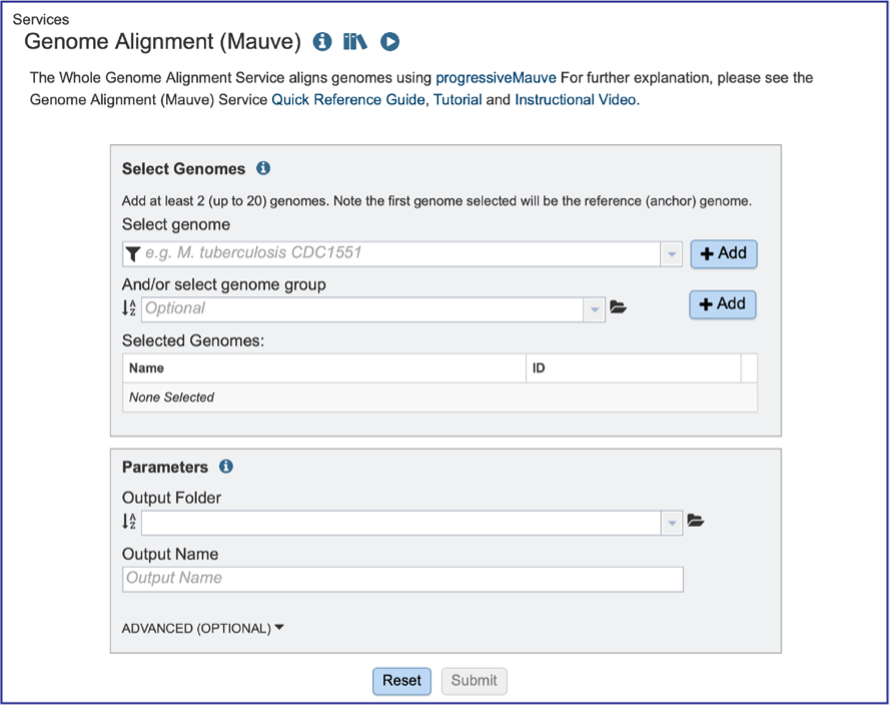The image size is (892, 708).
Task: Toggle A-Z sort icon next to genome group
Action: pos(129,308)
